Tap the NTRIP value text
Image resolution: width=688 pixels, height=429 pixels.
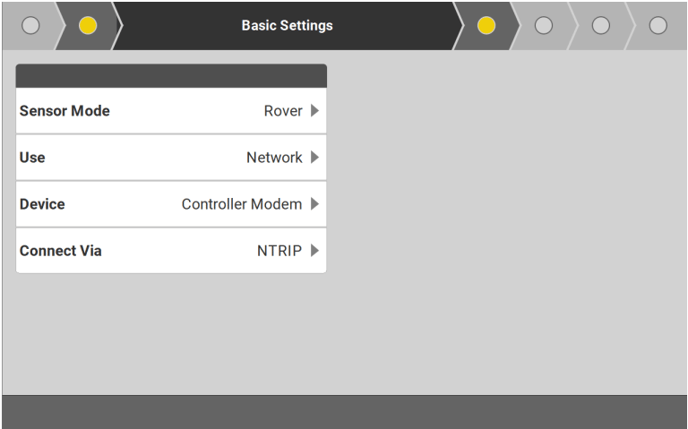[279, 250]
